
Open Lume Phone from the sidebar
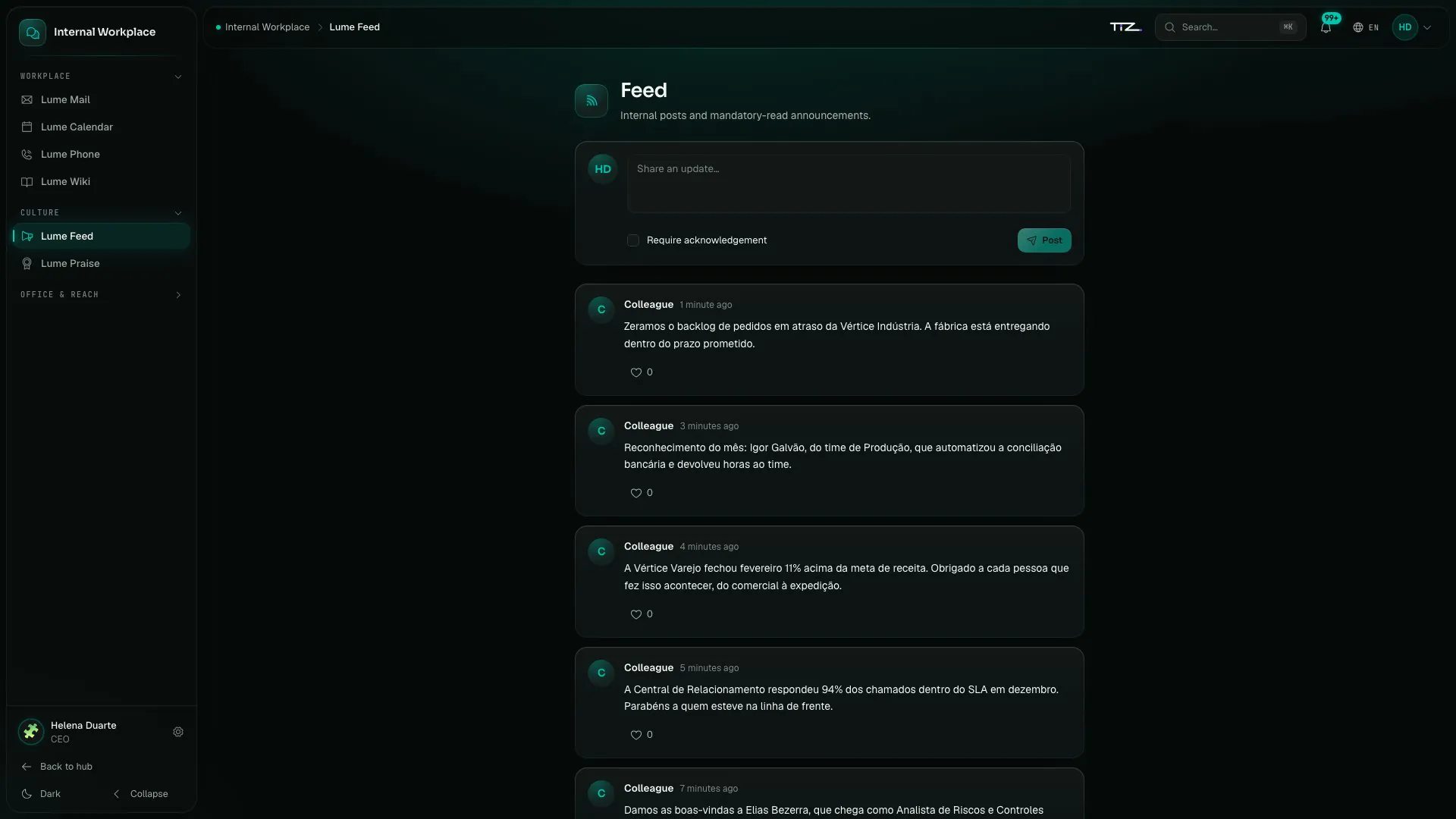tap(101, 154)
